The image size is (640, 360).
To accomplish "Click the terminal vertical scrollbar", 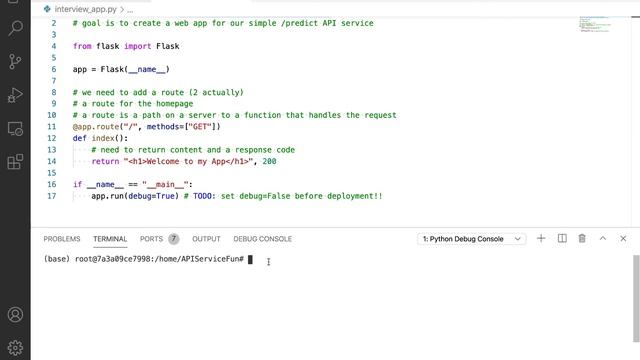I will 636,298.
